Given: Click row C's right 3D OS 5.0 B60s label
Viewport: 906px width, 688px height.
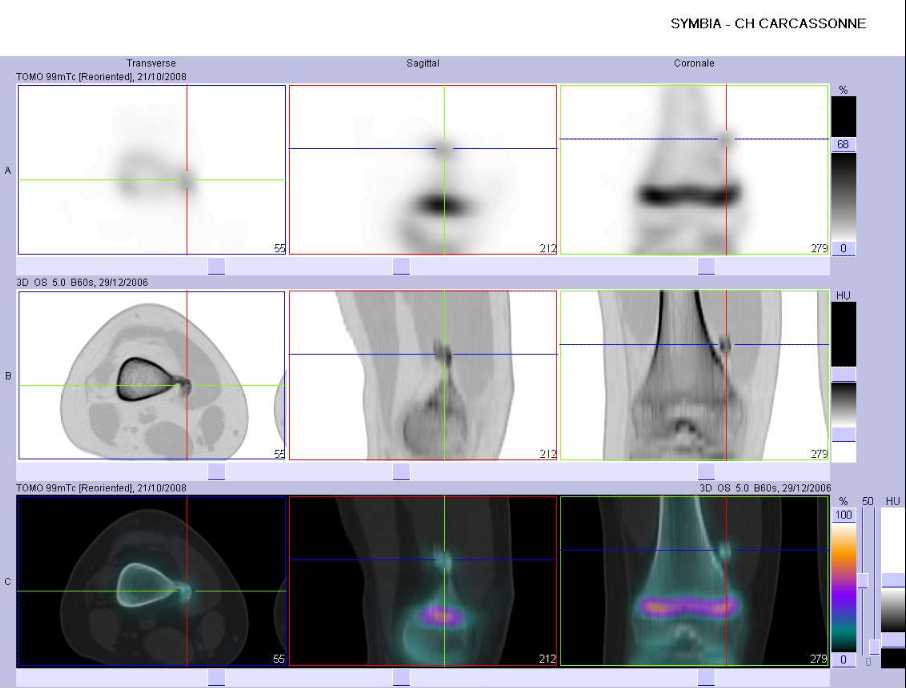Looking at the screenshot, I should point(764,488).
